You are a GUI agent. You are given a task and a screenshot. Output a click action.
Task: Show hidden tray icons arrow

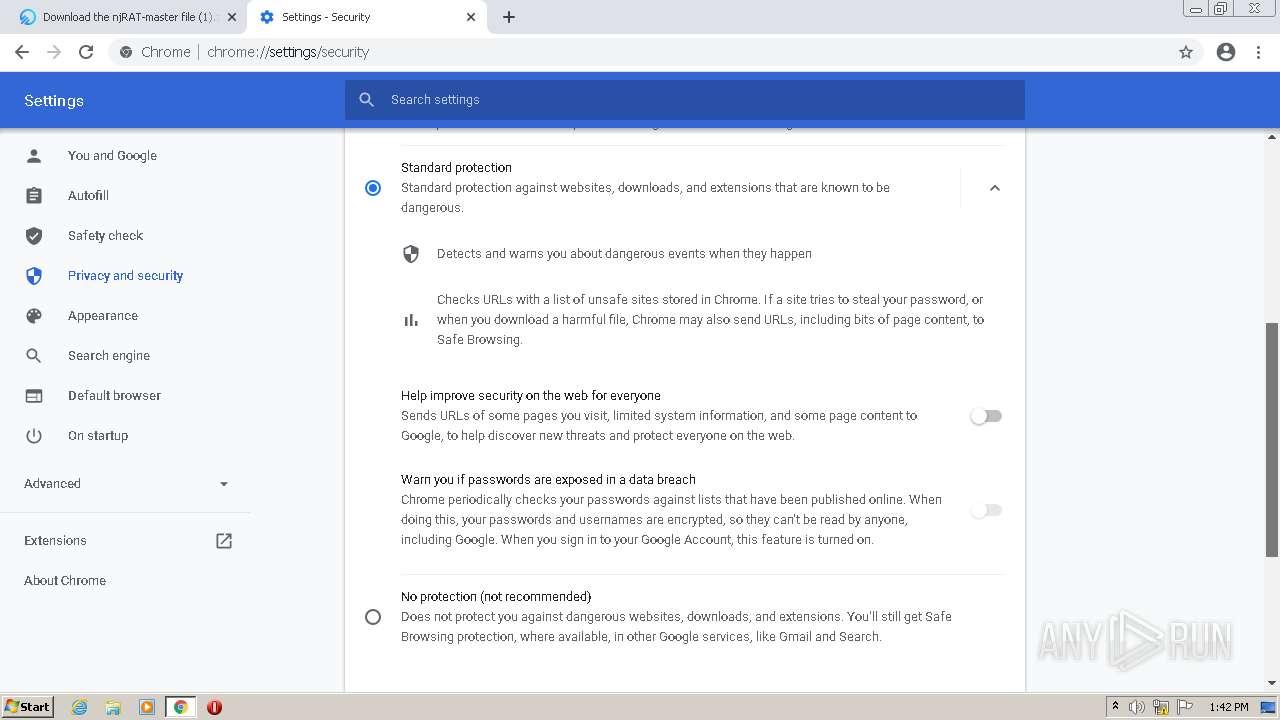[1115, 707]
